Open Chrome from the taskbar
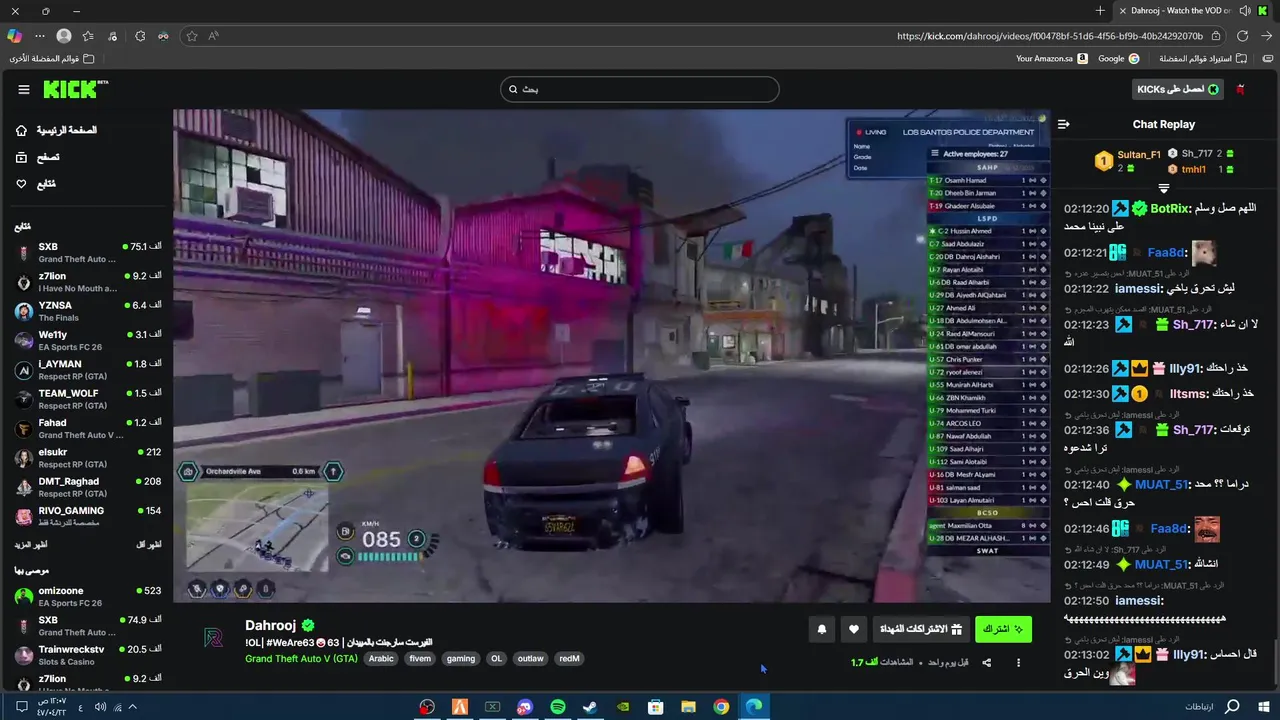1280x720 pixels. [x=721, y=707]
